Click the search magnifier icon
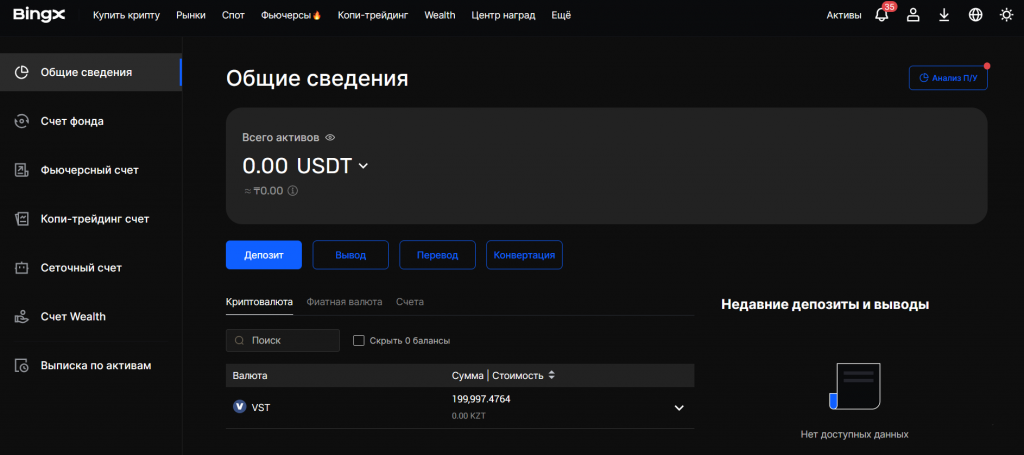This screenshot has height=455, width=1024. [239, 340]
